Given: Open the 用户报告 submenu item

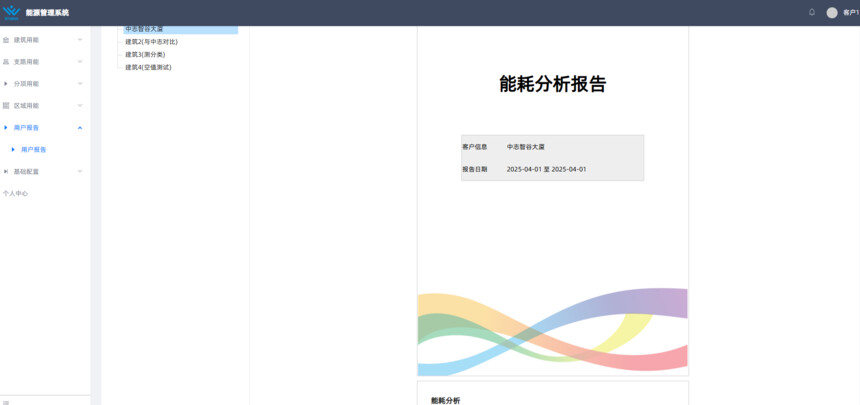Looking at the screenshot, I should click(34, 149).
